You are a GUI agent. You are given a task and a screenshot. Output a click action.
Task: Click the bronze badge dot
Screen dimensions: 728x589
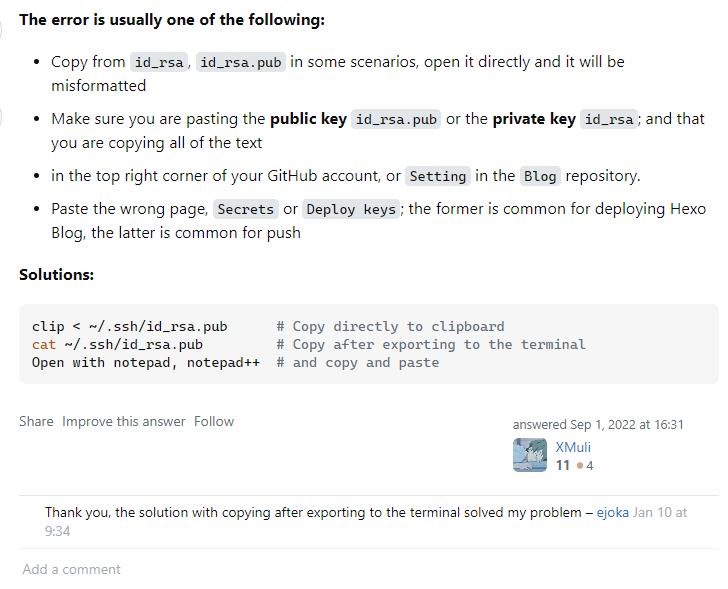[580, 466]
